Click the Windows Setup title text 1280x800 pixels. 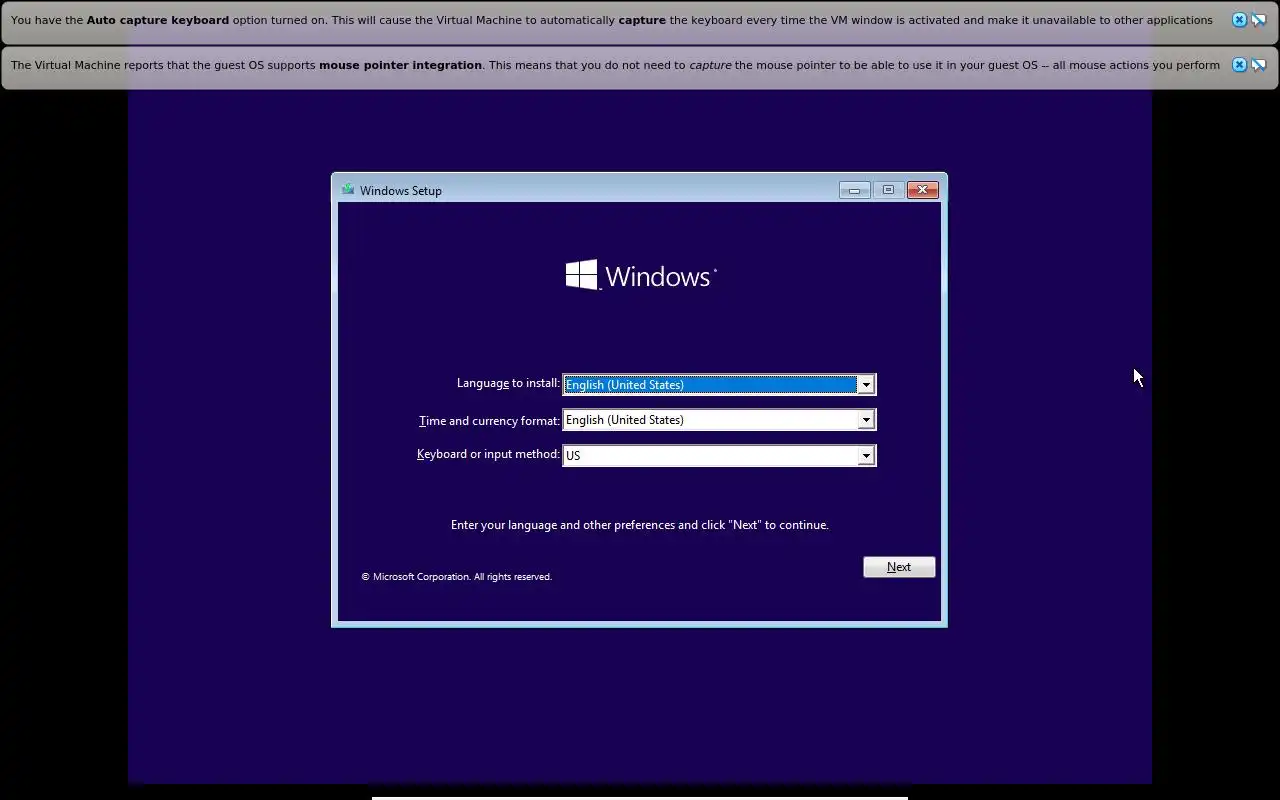click(x=401, y=190)
